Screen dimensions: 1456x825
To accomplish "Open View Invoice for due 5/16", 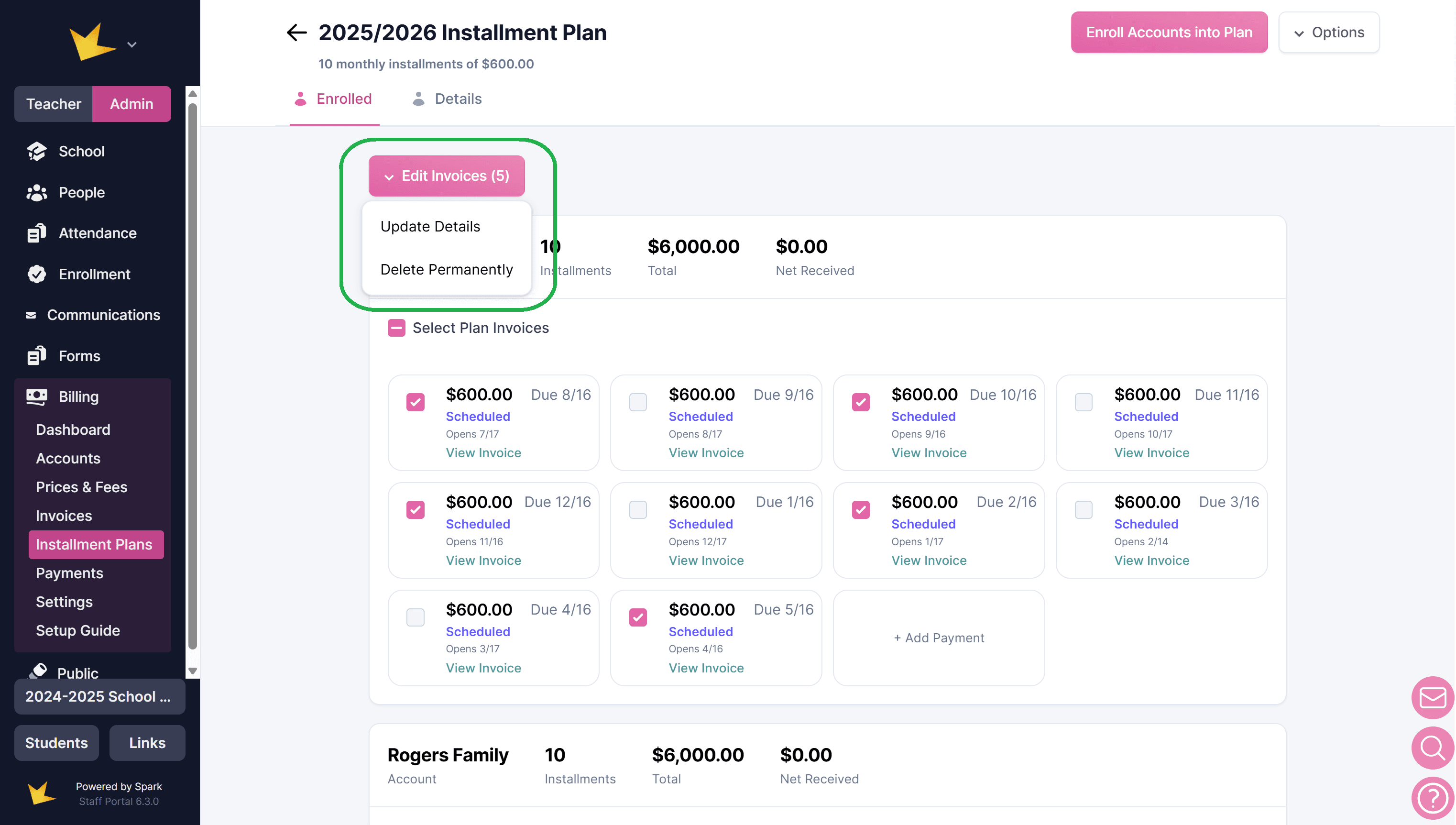I will [706, 668].
